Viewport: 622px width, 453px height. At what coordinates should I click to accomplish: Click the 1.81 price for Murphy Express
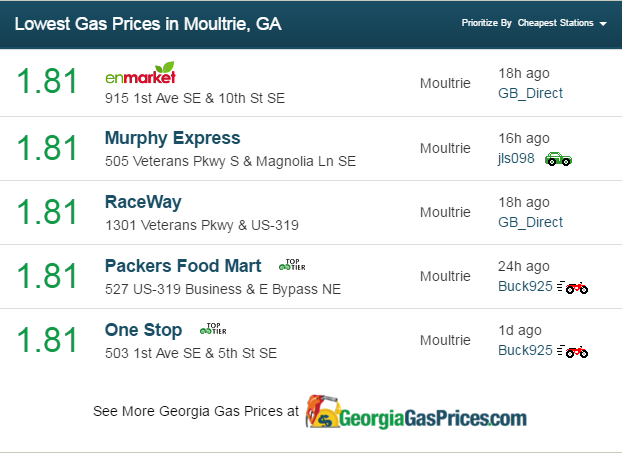[47, 148]
